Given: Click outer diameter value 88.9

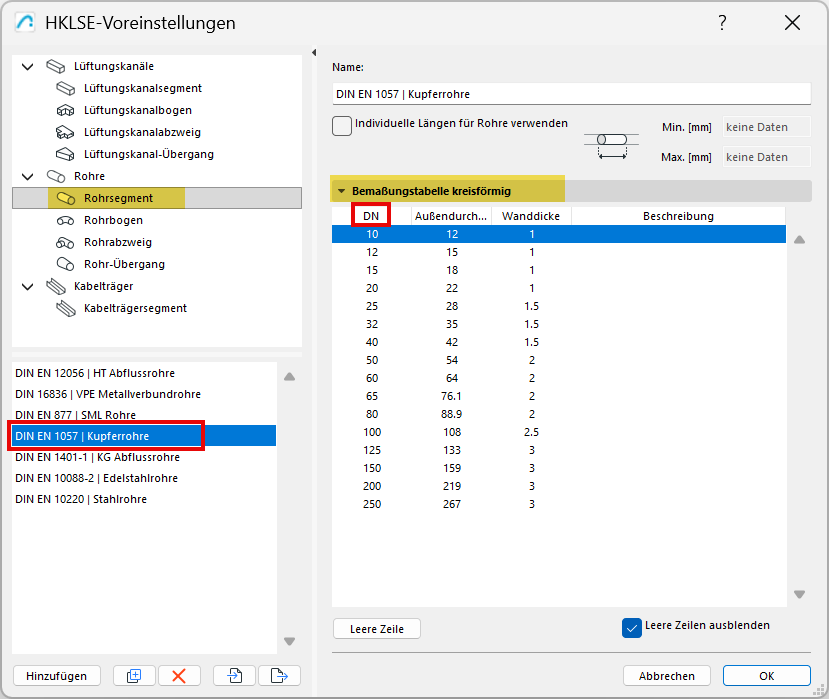Looking at the screenshot, I should point(451,414).
